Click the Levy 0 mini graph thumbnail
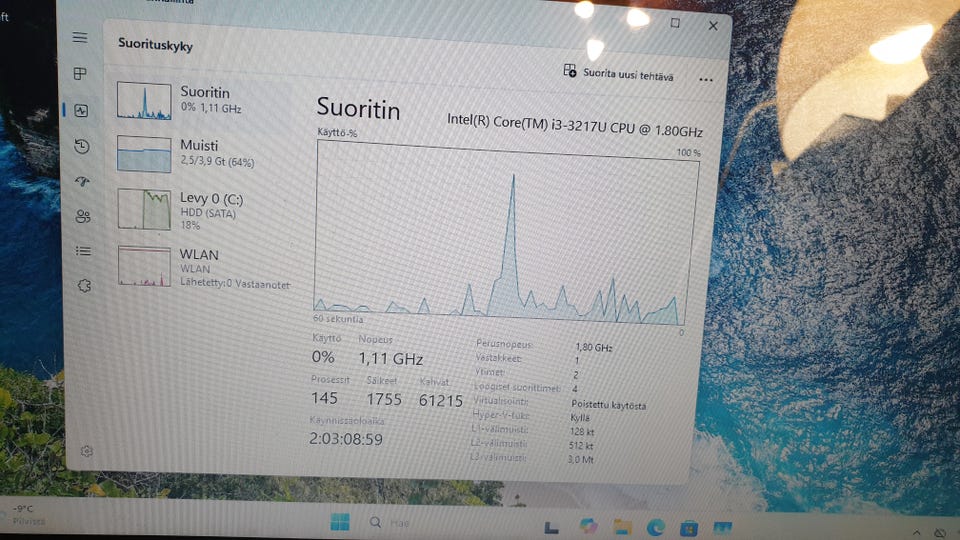Screen dimensions: 960x540 [144, 209]
